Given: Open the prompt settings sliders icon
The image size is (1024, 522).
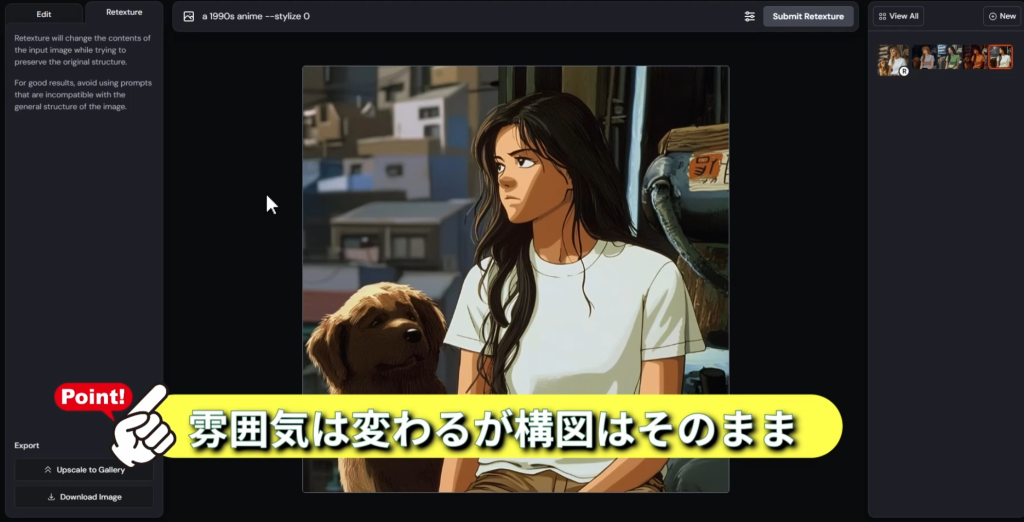Looking at the screenshot, I should tap(749, 16).
